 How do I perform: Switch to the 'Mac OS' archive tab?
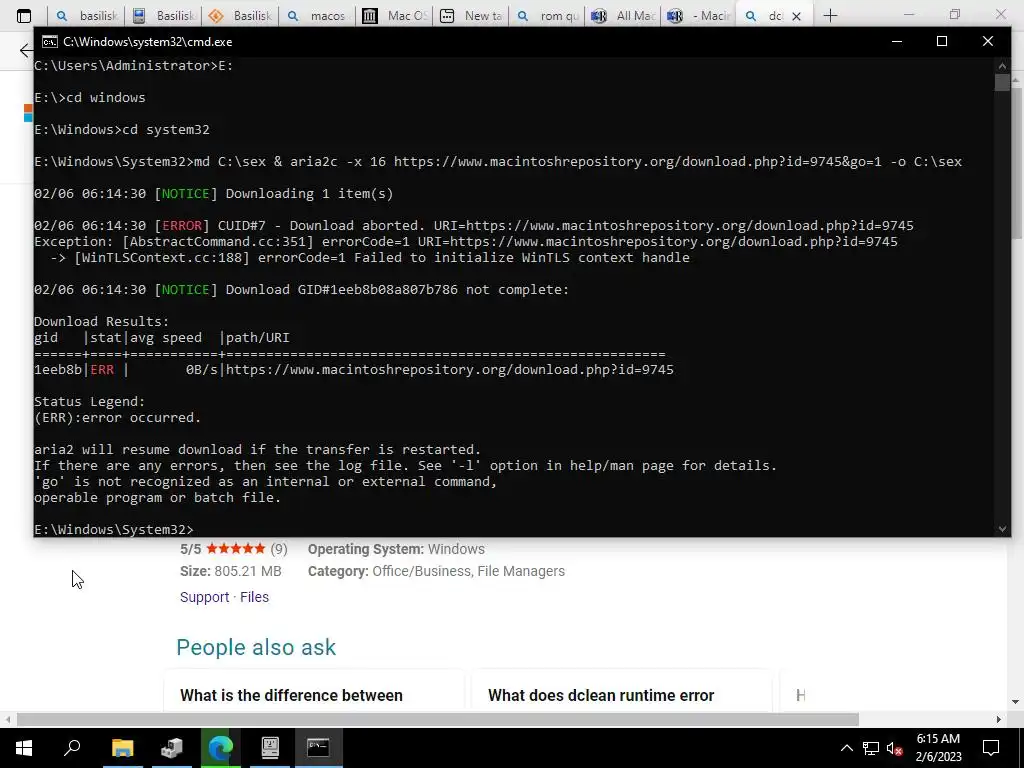pos(394,16)
